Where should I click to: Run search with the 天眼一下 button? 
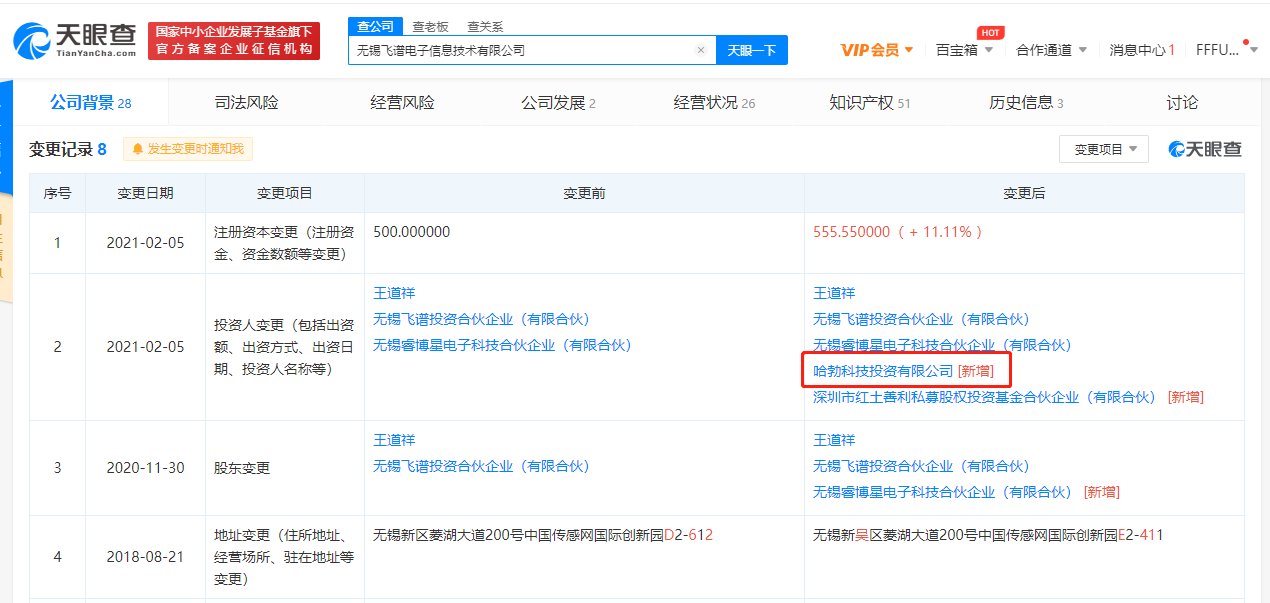click(752, 50)
